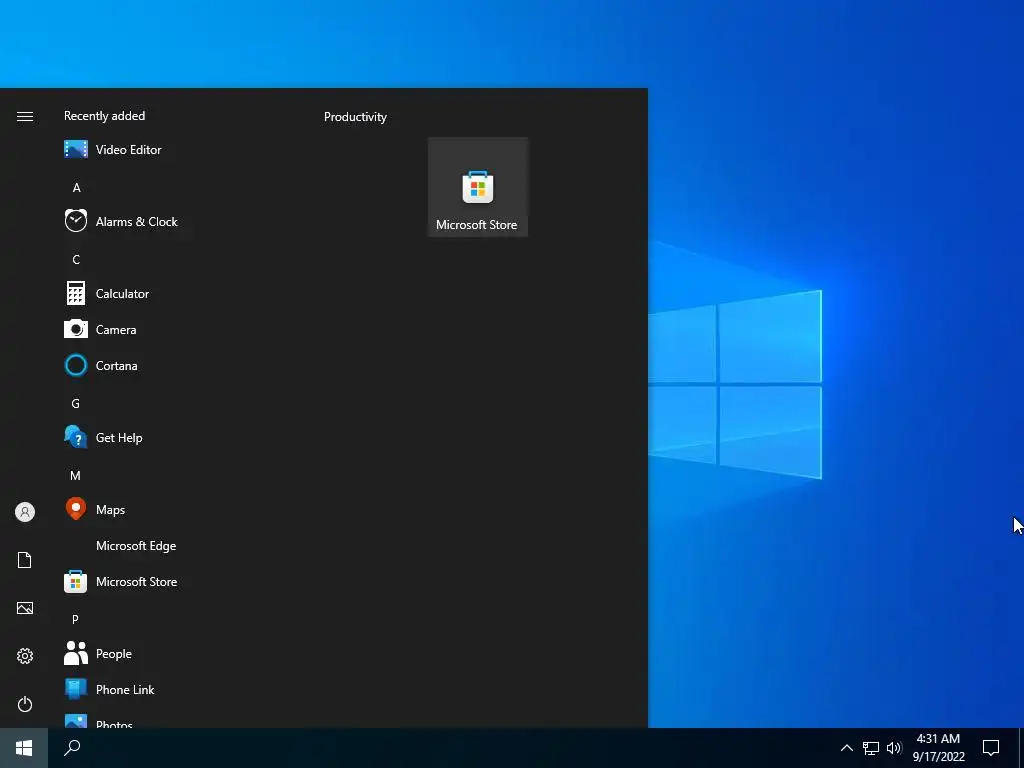This screenshot has width=1024, height=768.
Task: Open the taskbar clock and date
Action: coord(938,748)
